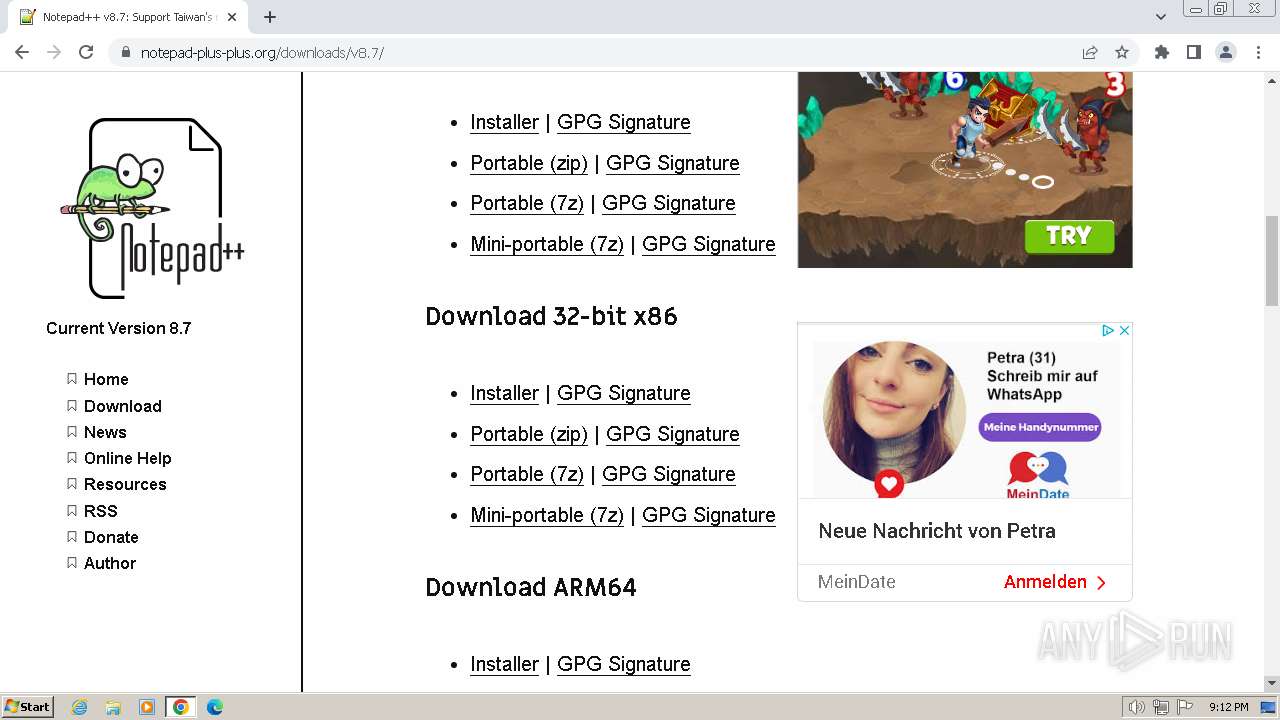The width and height of the screenshot is (1280, 720).
Task: Click the Show desktop button on taskbar
Action: [x=1269, y=707]
